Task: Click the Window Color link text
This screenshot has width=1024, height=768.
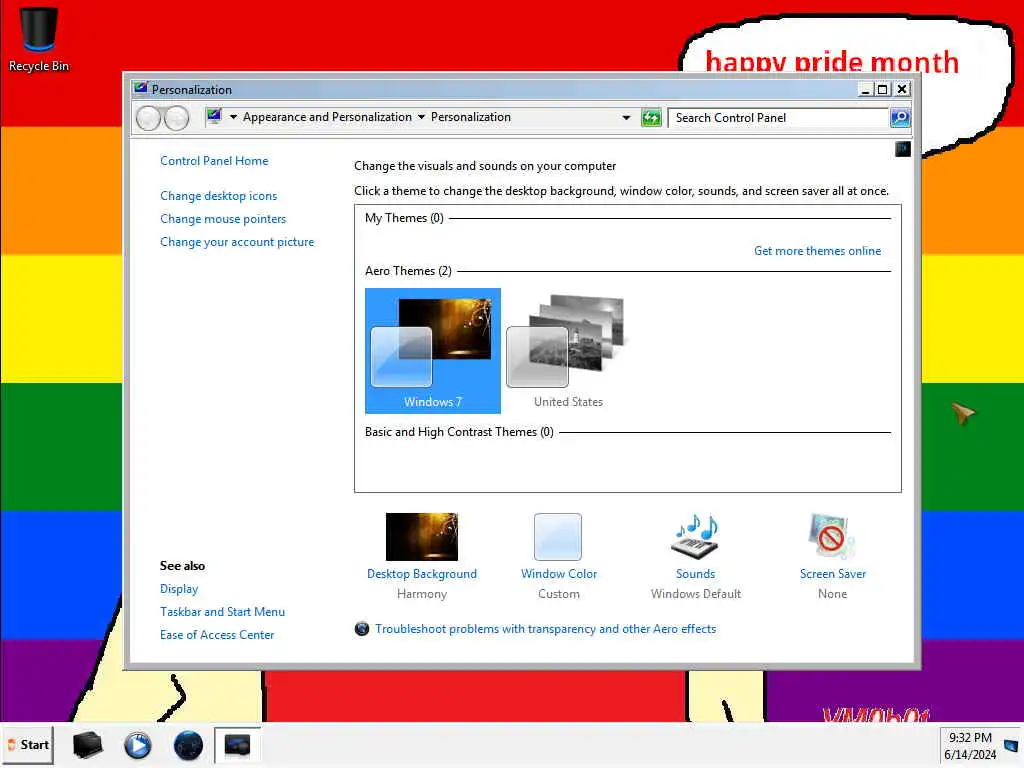Action: click(x=559, y=574)
